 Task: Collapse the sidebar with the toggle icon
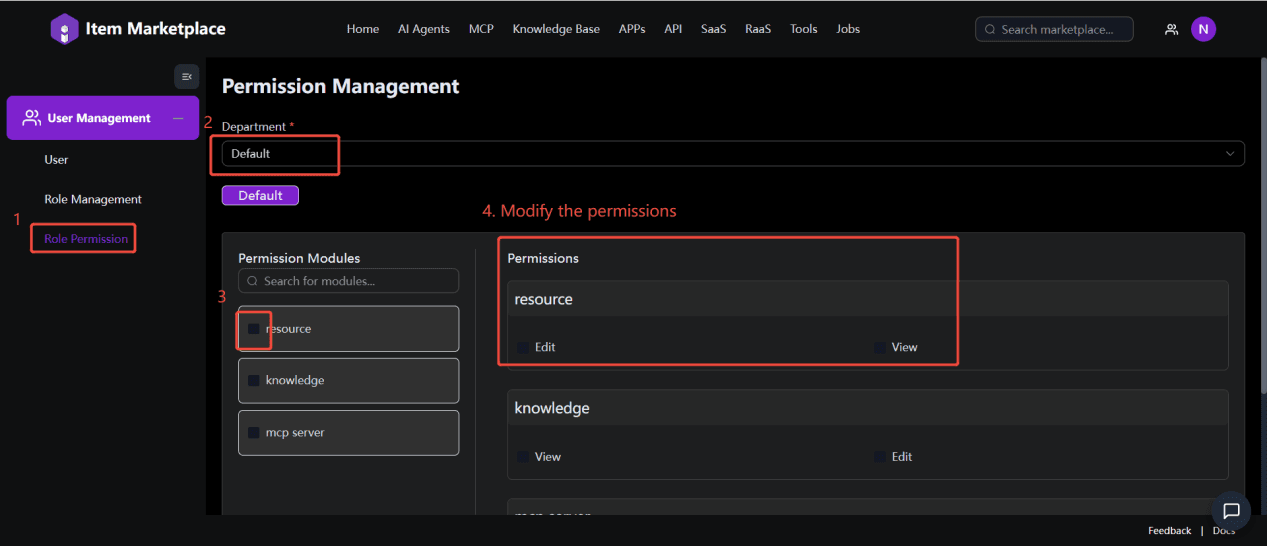pyautogui.click(x=186, y=77)
